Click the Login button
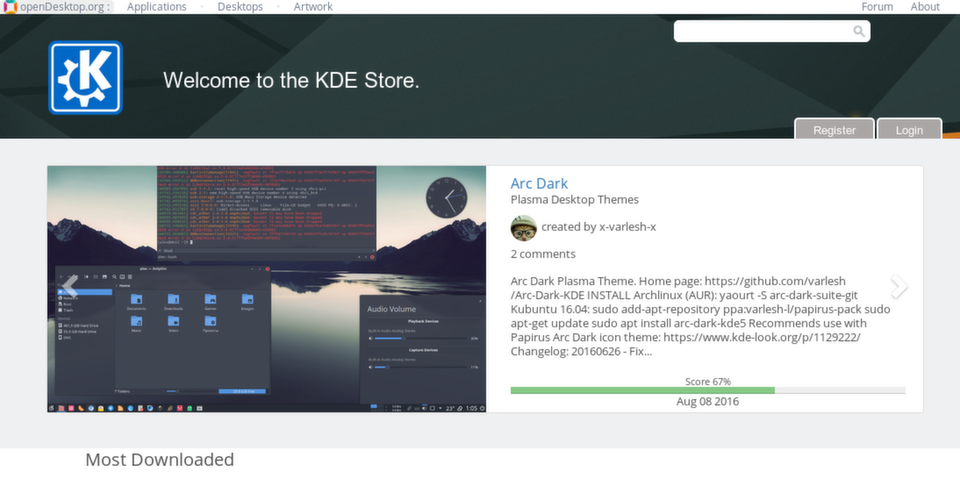Screen dimensions: 960x479 (909, 129)
